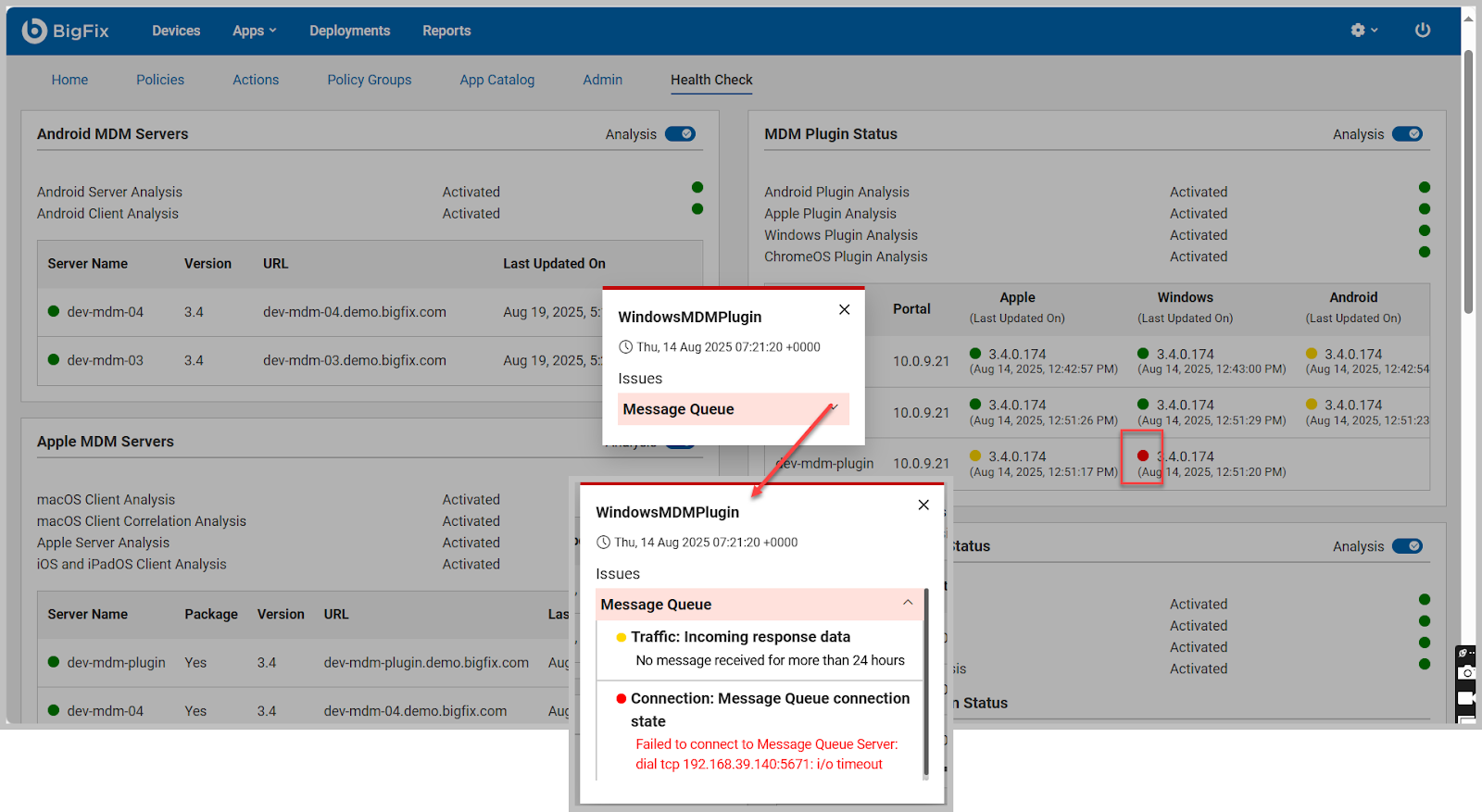Click the dev-mdm-plugin server status dot in Apple table

pos(54,662)
